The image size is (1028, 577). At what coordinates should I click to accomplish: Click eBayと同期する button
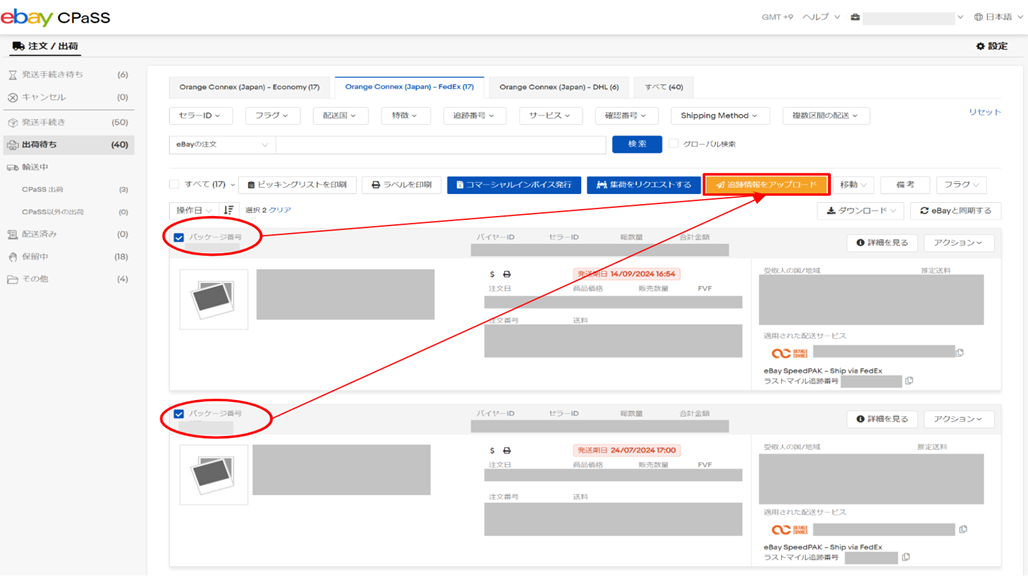956,210
